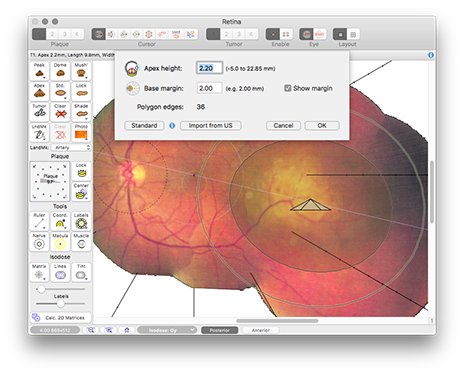This screenshot has height=375, width=464.
Task: Toggle the Show margin checkbox
Action: click(287, 88)
